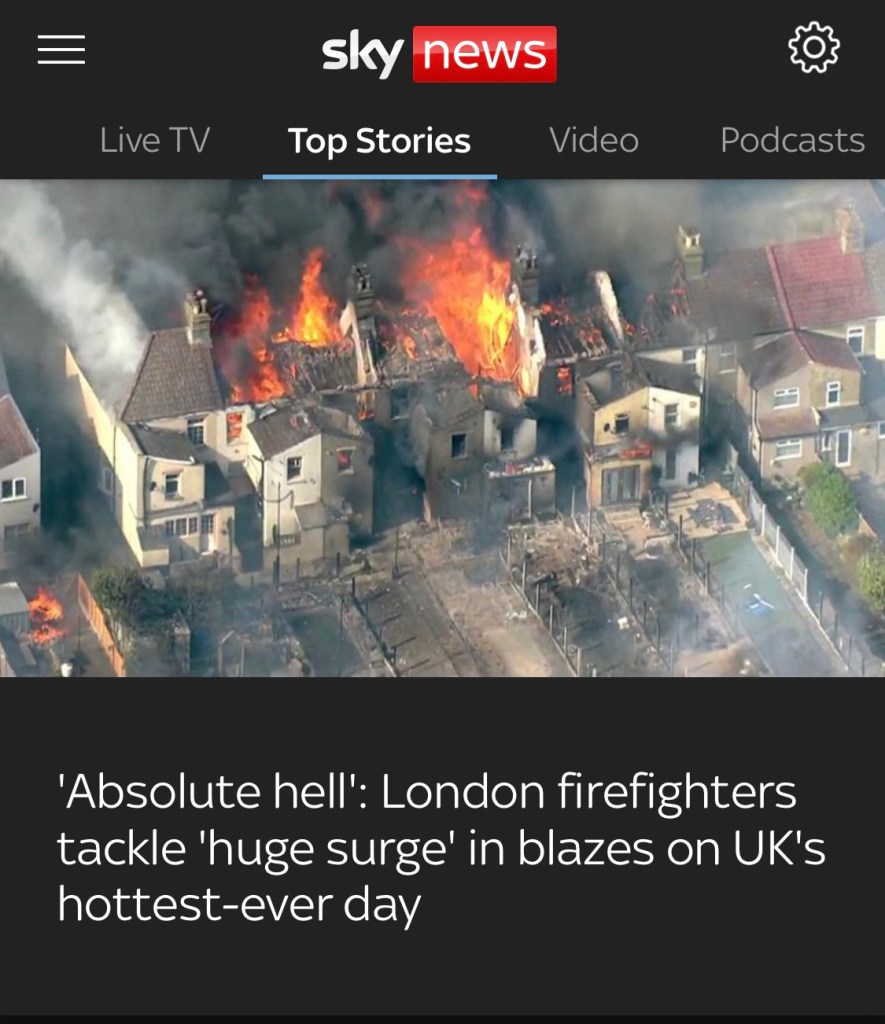Open the burning houses lead story photo
This screenshot has width=885, height=1024.
pyautogui.click(x=442, y=428)
